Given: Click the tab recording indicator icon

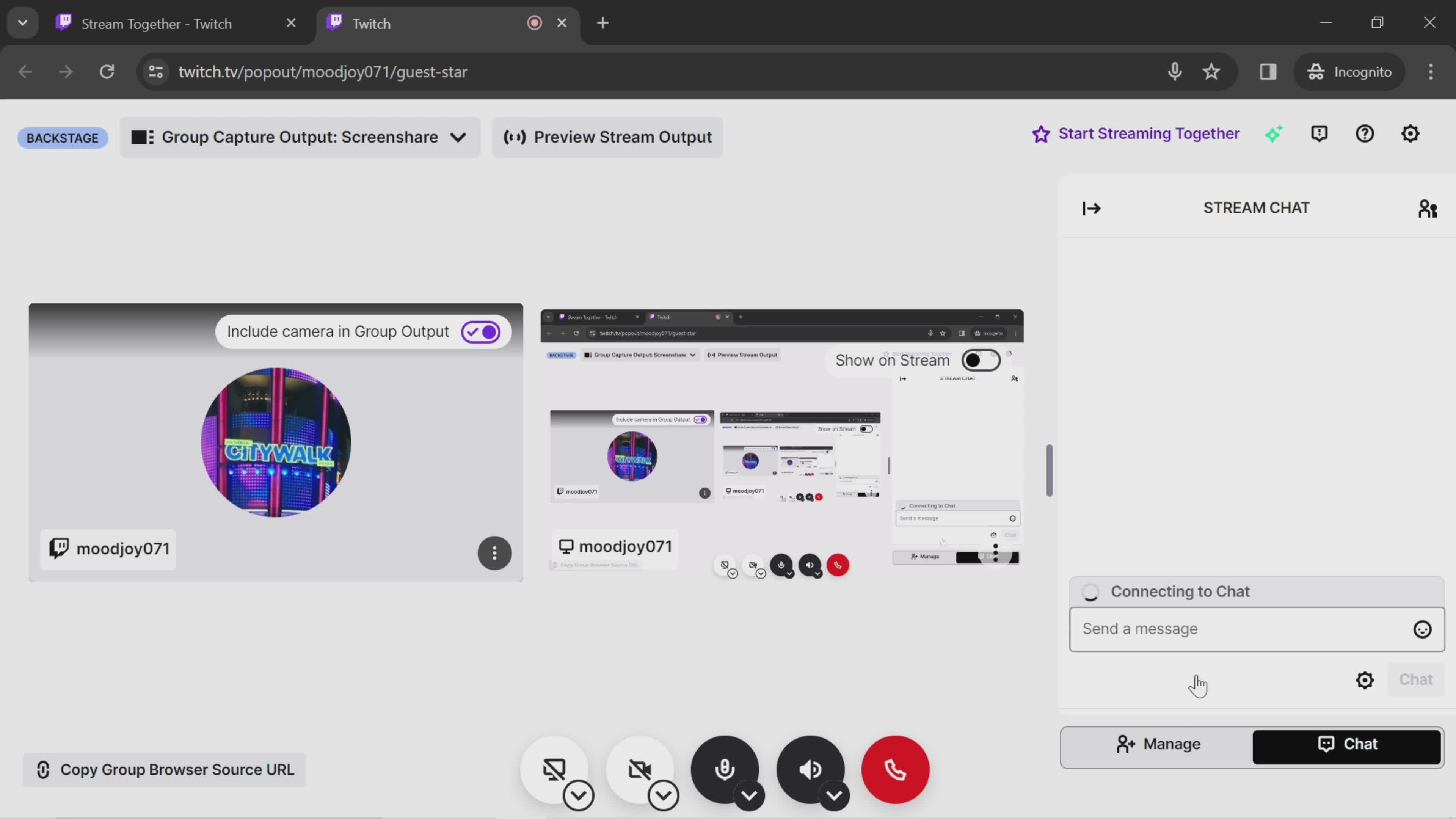Looking at the screenshot, I should coord(534,23).
